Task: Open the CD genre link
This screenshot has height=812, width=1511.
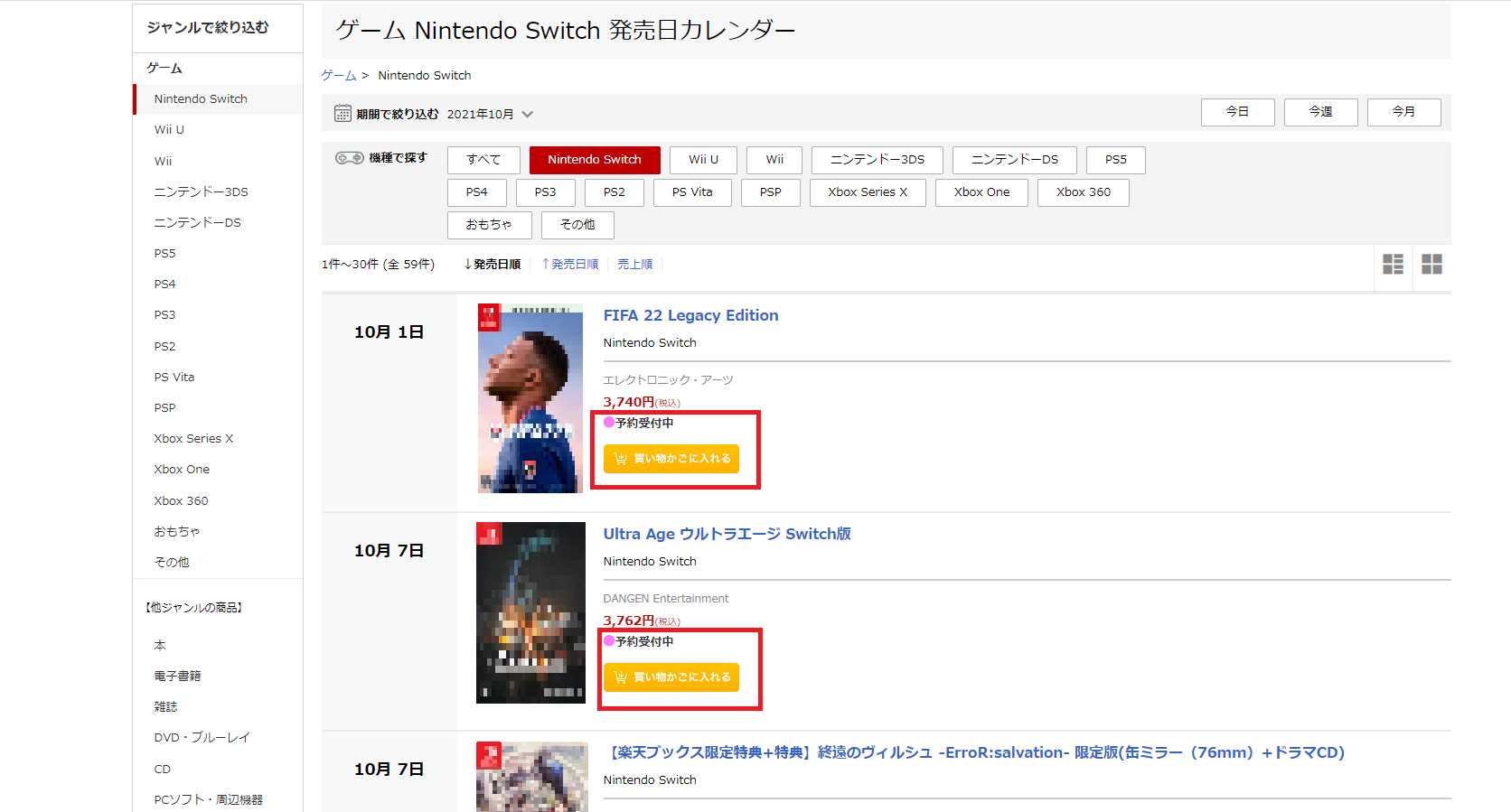Action: pos(162,770)
